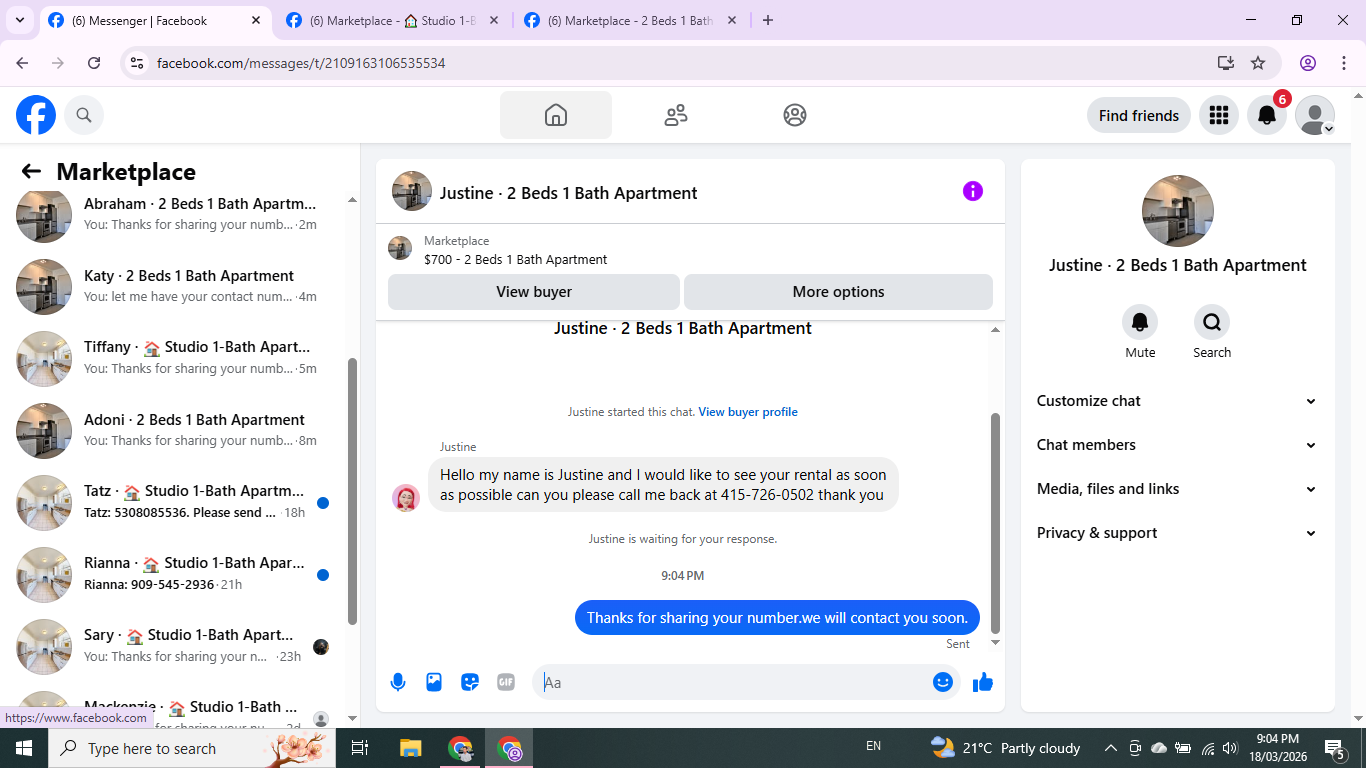Viewport: 1366px width, 768px height.
Task: Choose a sticker for the message
Action: pyautogui.click(x=470, y=682)
